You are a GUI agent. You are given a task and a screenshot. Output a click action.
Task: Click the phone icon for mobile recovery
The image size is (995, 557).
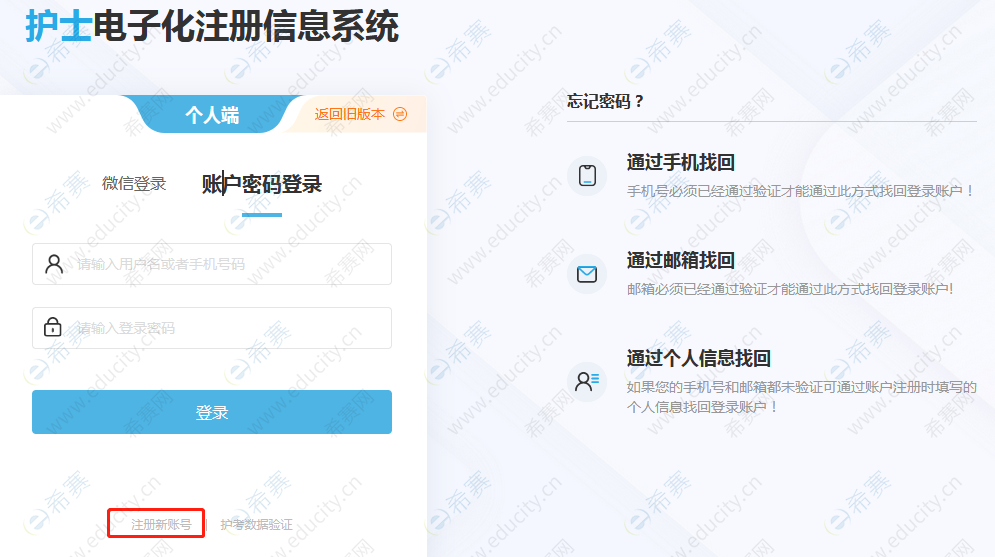click(x=587, y=176)
